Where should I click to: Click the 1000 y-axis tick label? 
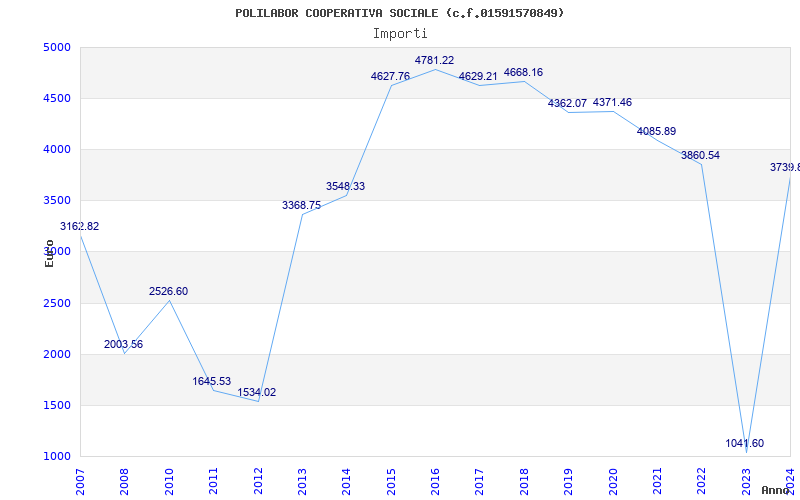point(57,457)
